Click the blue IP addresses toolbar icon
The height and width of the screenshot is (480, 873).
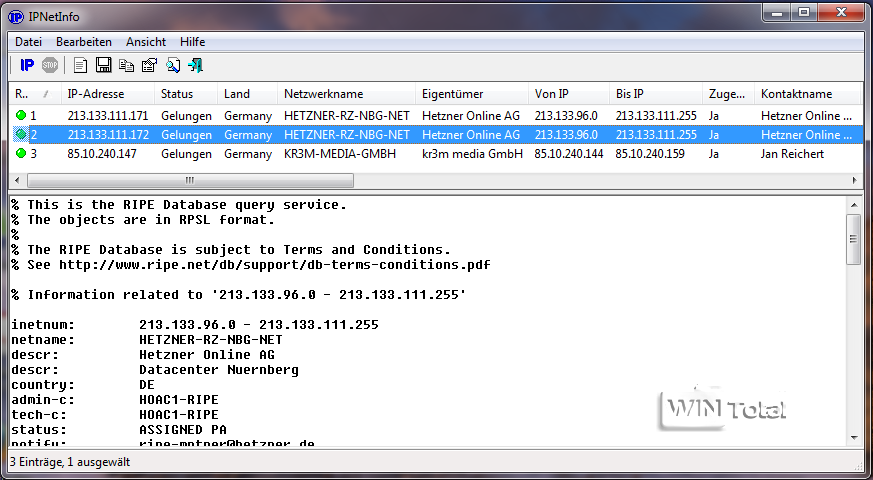pyautogui.click(x=27, y=66)
